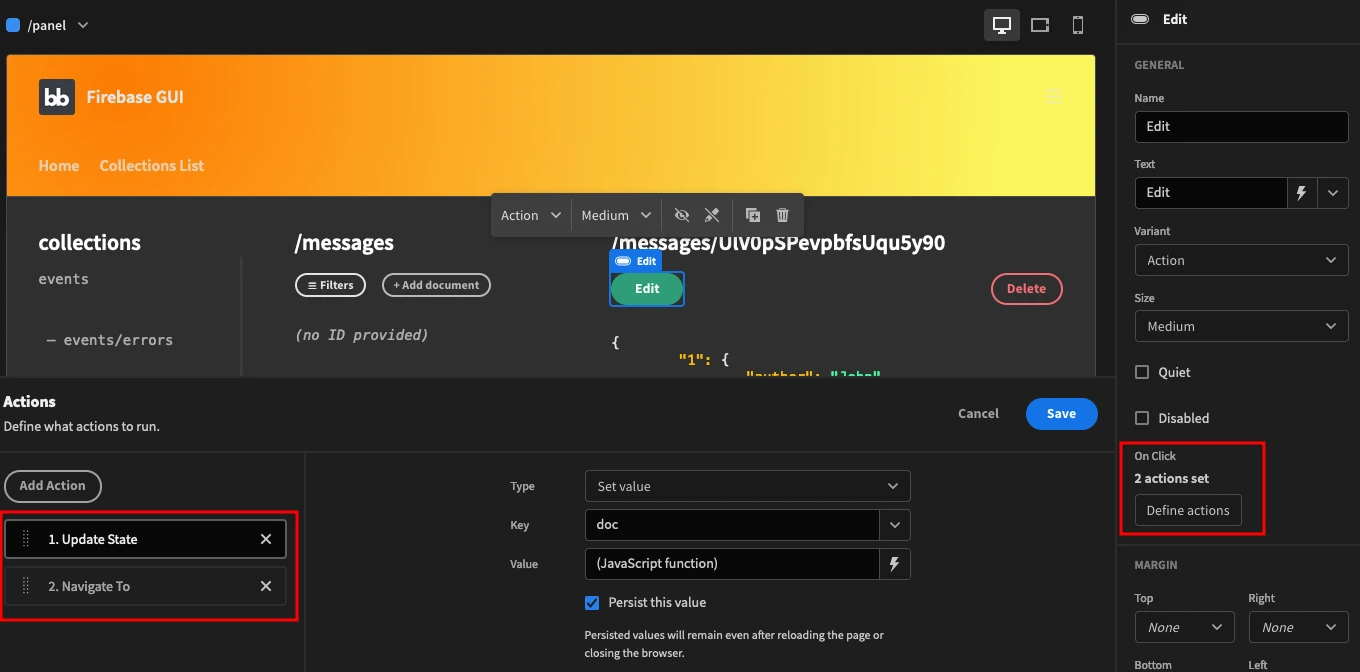This screenshot has height=672, width=1360.
Task: Click the bb logo in Firebase GUI header
Action: coord(57,97)
